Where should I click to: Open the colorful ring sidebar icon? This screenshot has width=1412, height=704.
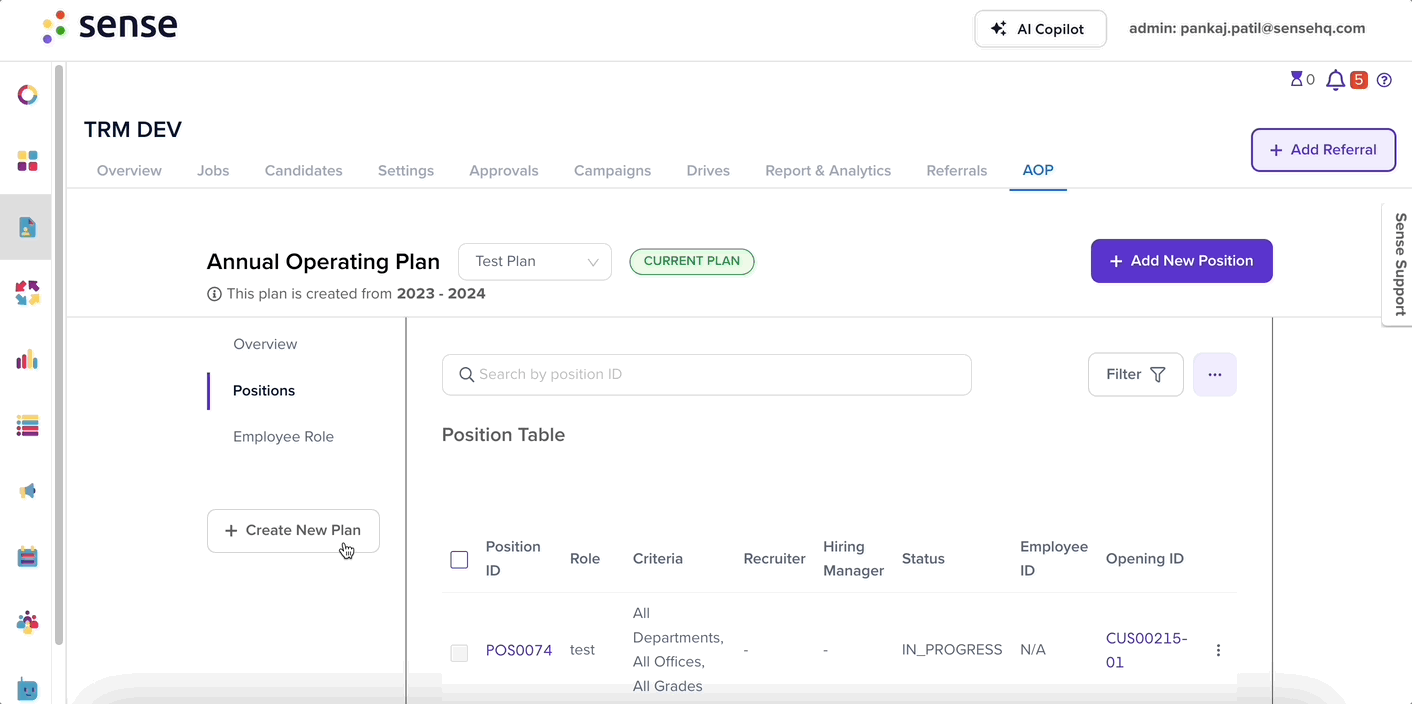[x=28, y=95]
